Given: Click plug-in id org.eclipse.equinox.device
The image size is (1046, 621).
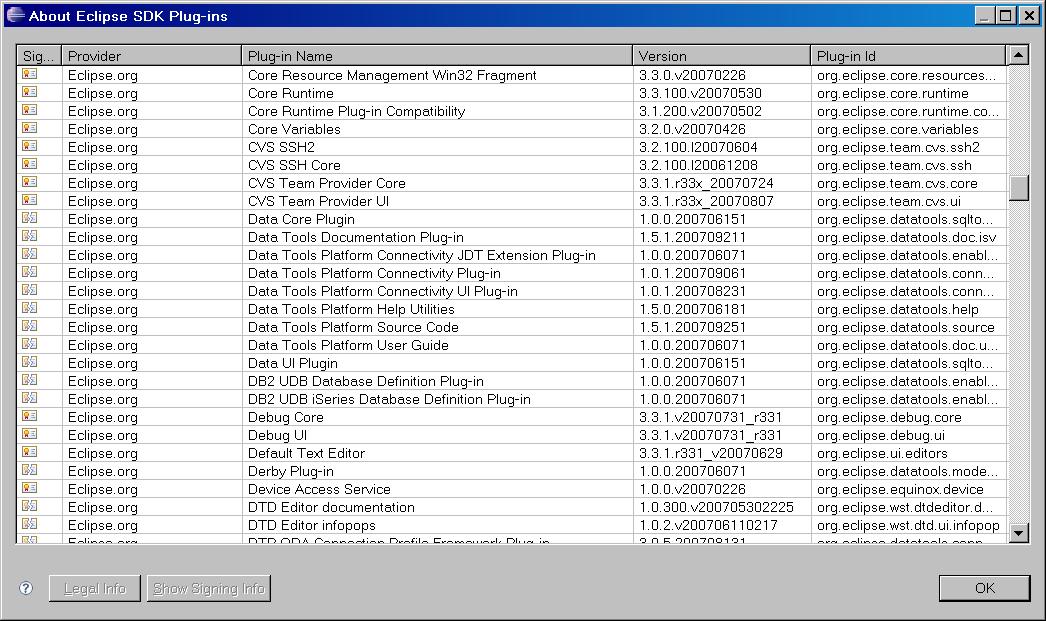Looking at the screenshot, I should pyautogui.click(x=900, y=490).
